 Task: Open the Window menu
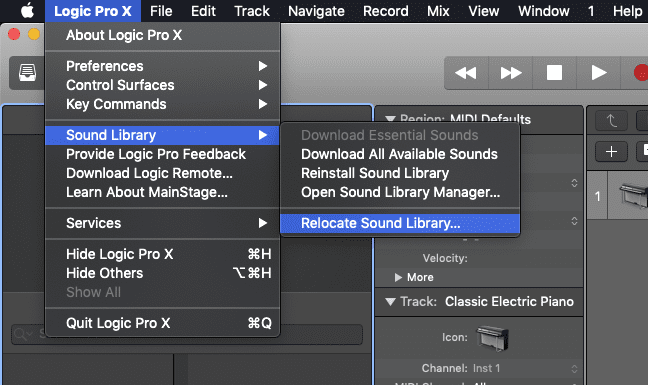pos(544,11)
